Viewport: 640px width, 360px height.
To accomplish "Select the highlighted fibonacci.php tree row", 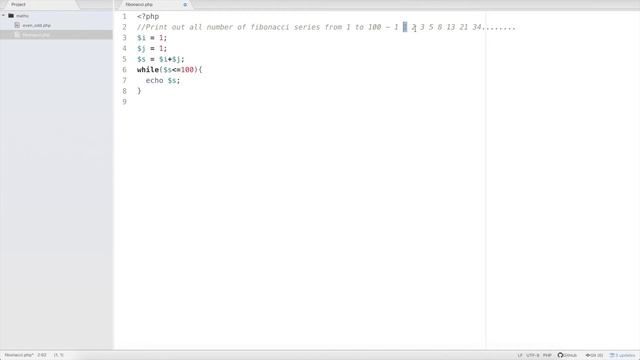I will pyautogui.click(x=56, y=35).
